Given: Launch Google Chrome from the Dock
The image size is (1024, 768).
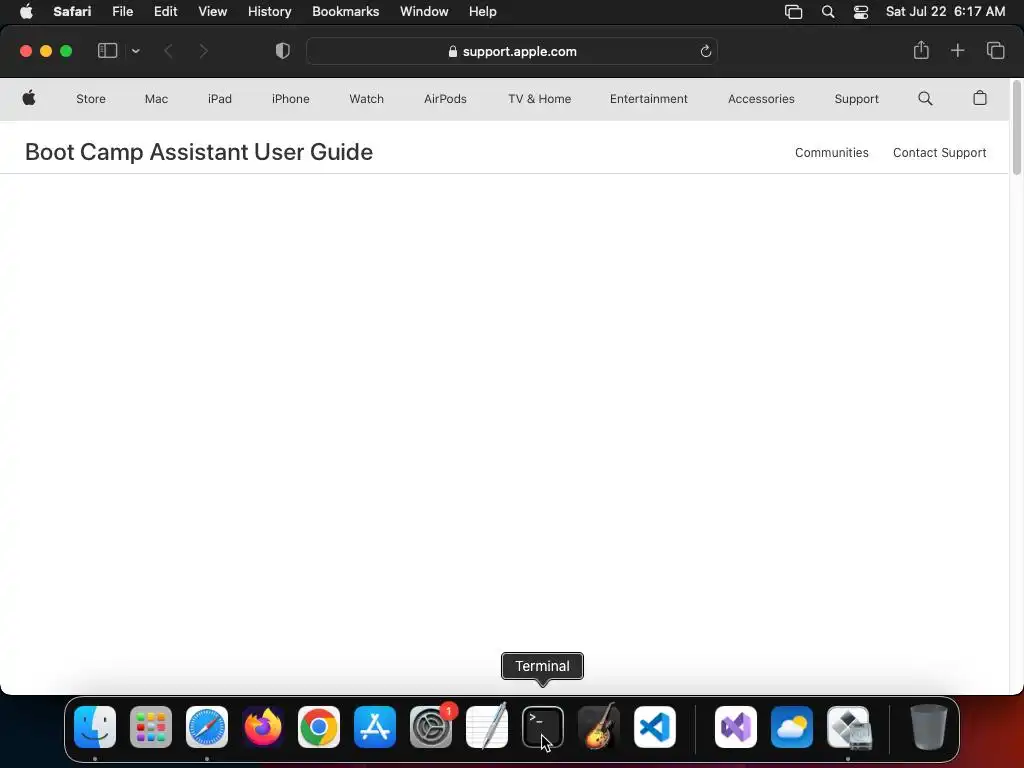Looking at the screenshot, I should 319,726.
